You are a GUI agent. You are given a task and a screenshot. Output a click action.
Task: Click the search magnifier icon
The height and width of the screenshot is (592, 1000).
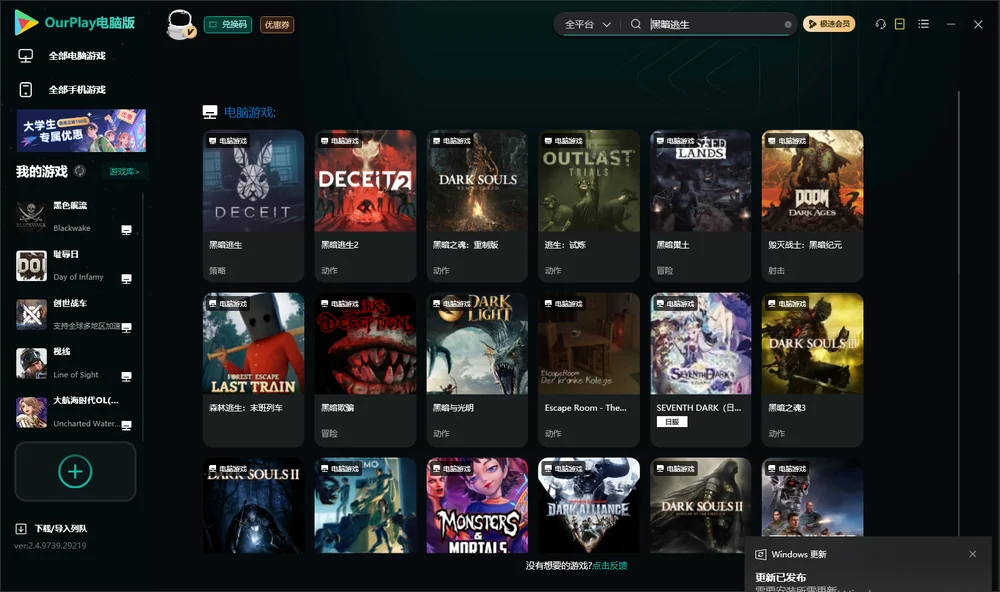636,24
